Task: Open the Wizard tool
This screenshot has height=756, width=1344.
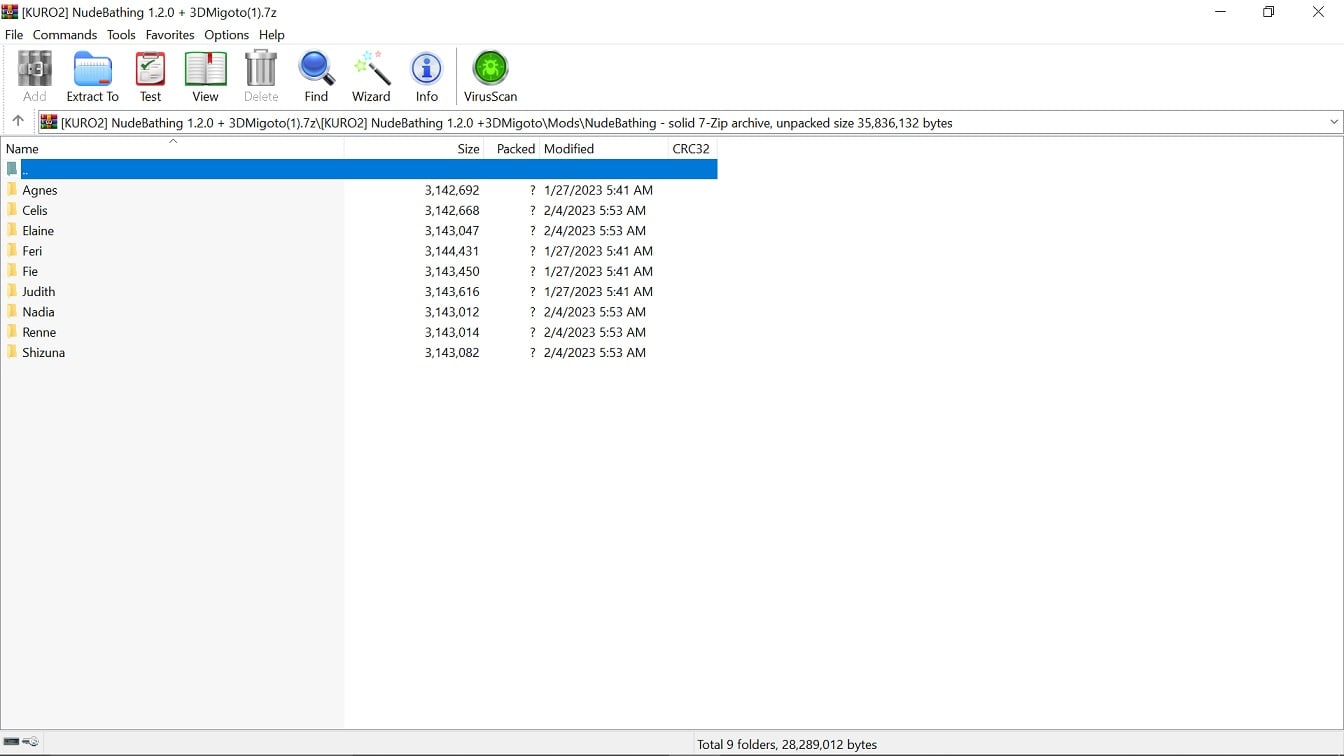Action: 371,77
